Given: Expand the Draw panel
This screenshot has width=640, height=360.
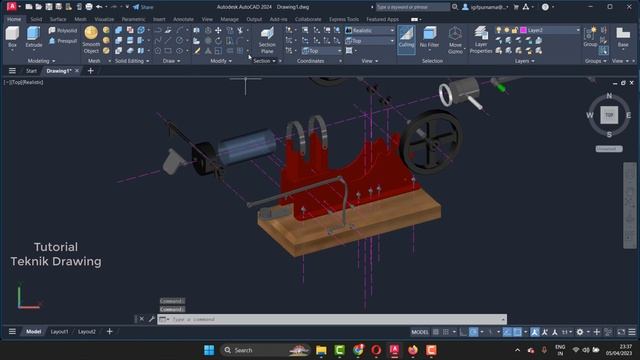Looking at the screenshot, I should click(x=171, y=61).
